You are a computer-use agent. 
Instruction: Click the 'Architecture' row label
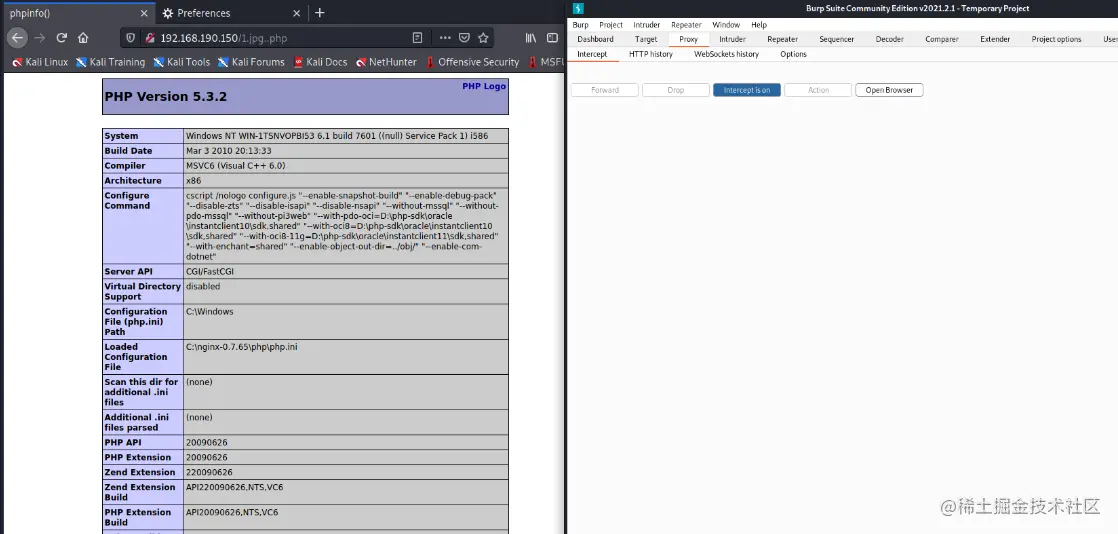click(133, 181)
